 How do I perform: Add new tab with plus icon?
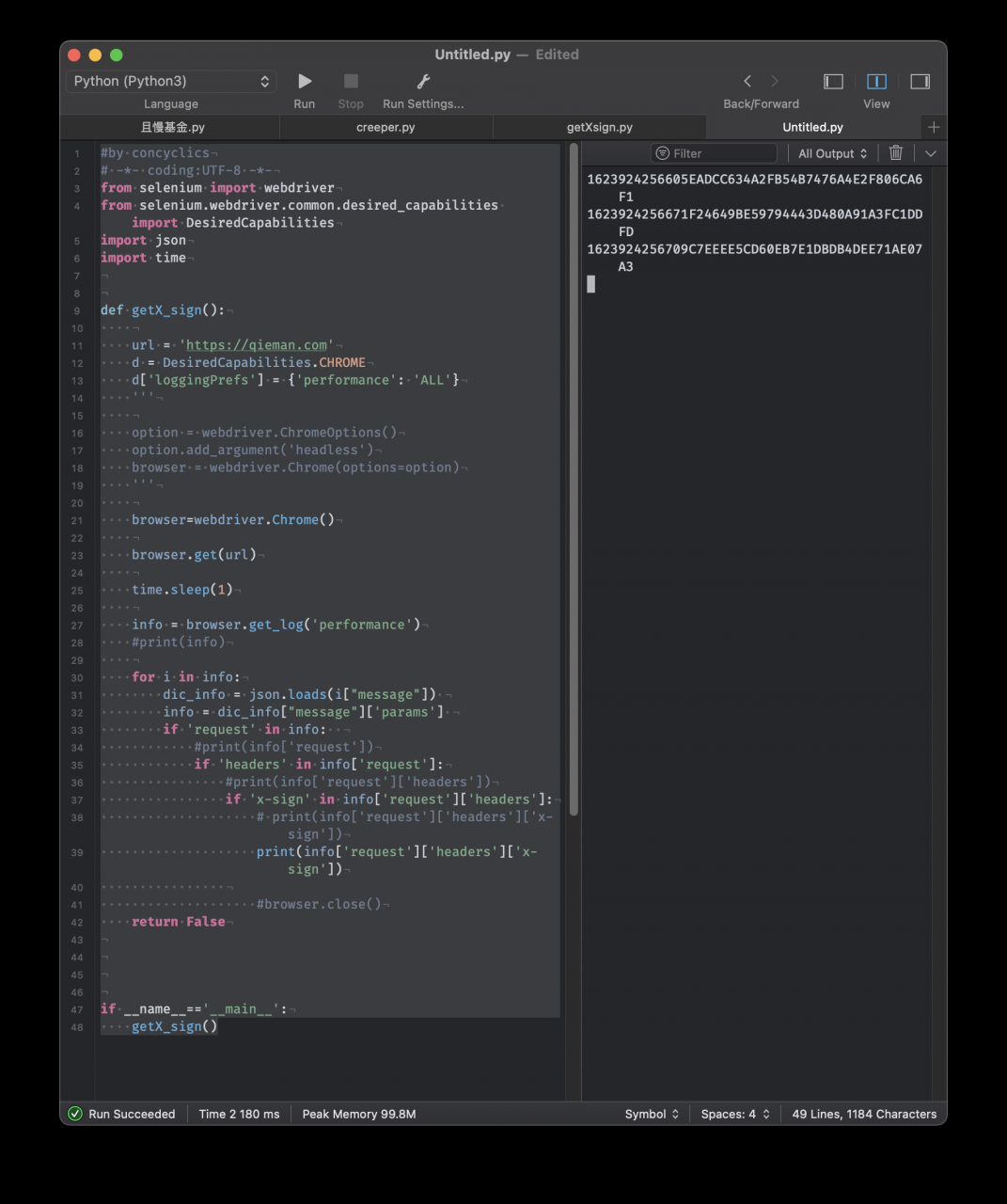coord(933,127)
